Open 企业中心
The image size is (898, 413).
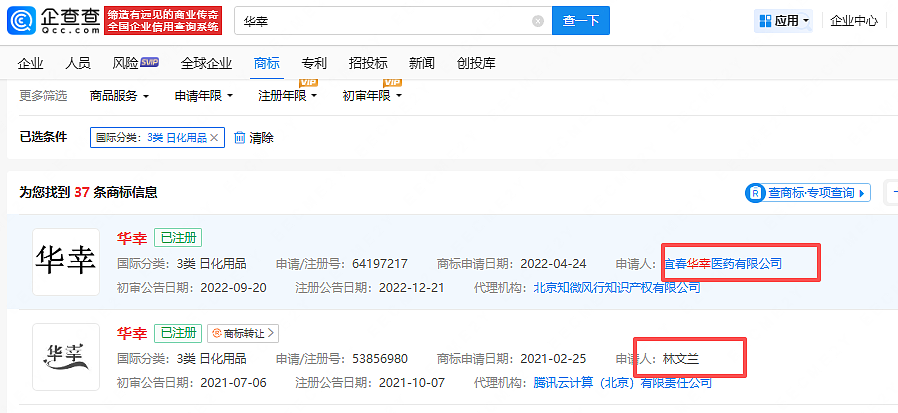tap(854, 21)
